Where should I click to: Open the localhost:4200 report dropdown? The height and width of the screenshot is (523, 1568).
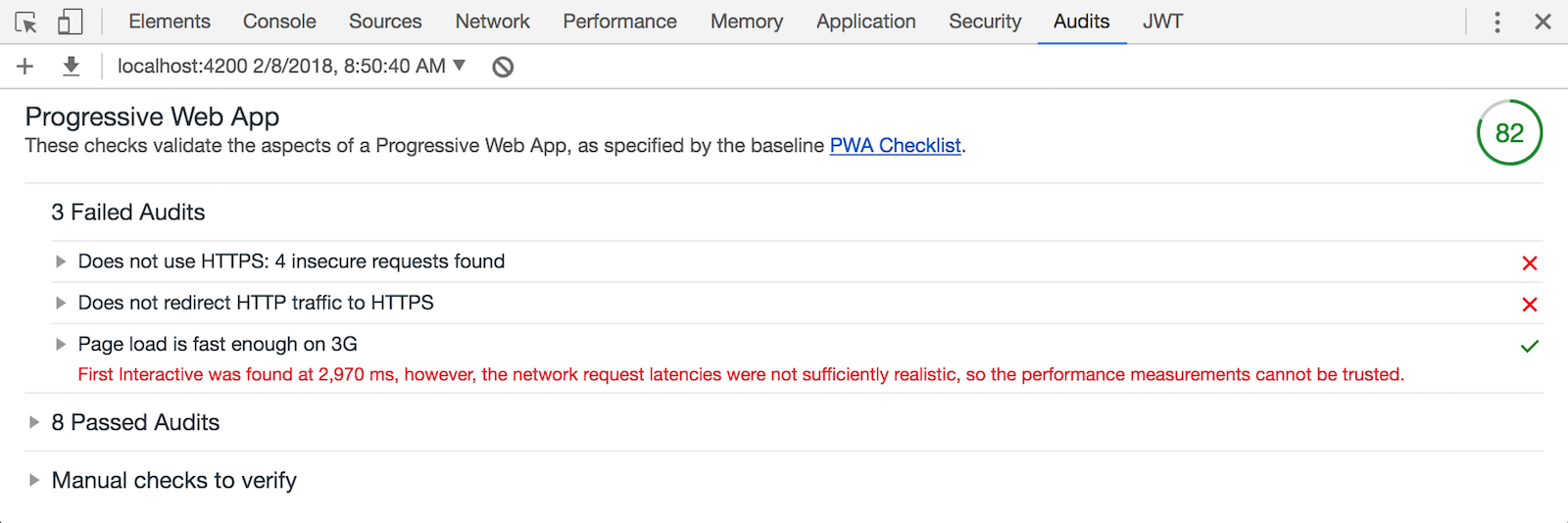(291, 66)
